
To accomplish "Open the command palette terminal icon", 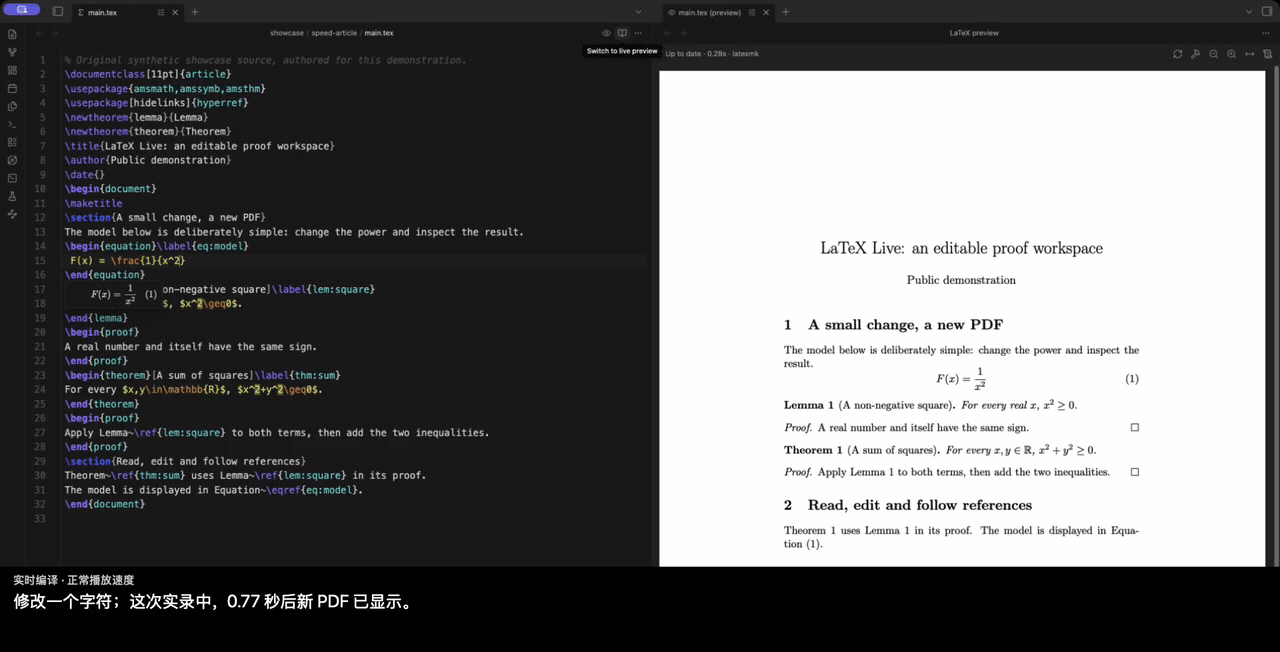I will (12, 124).
